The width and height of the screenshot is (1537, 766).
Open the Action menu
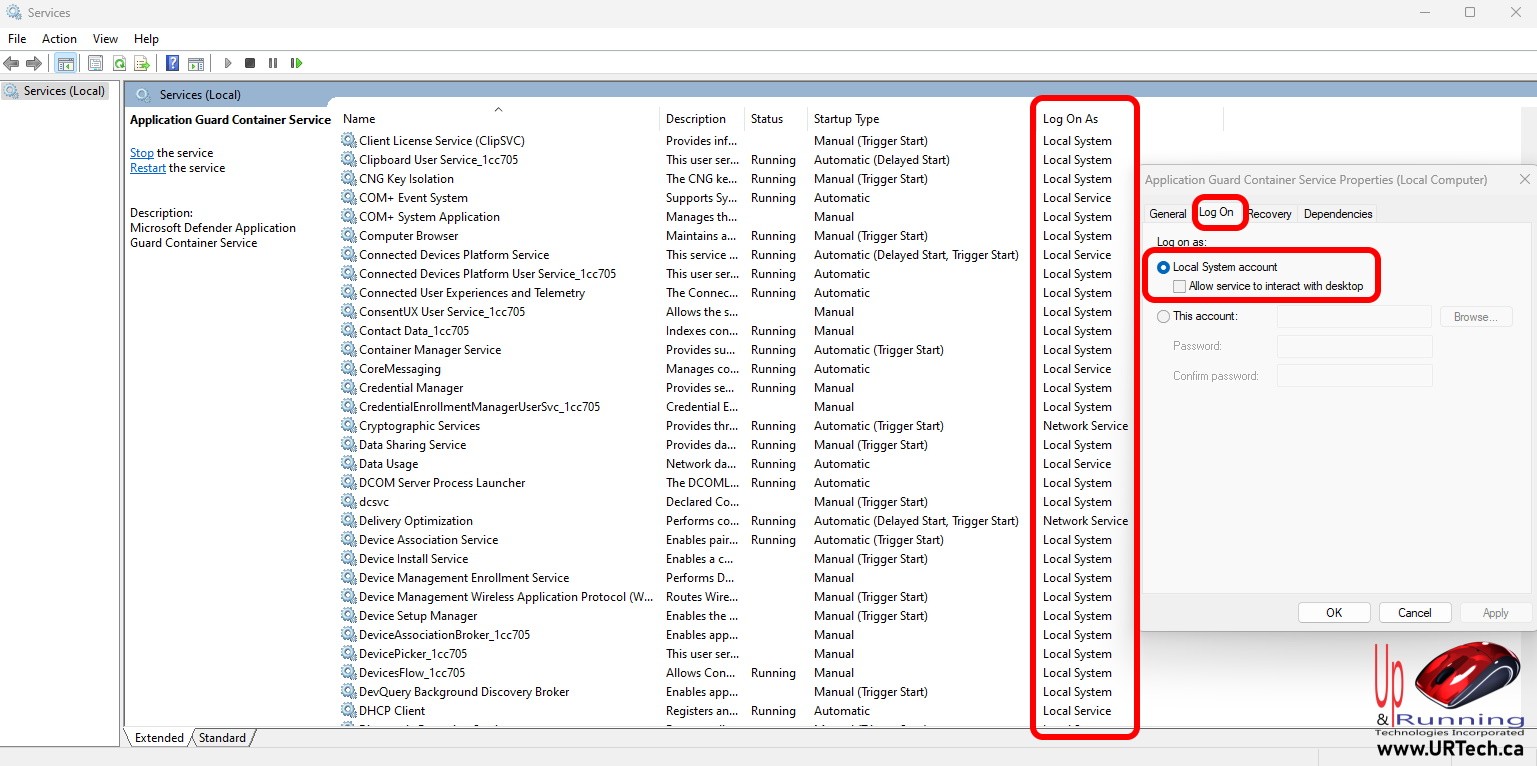click(59, 39)
